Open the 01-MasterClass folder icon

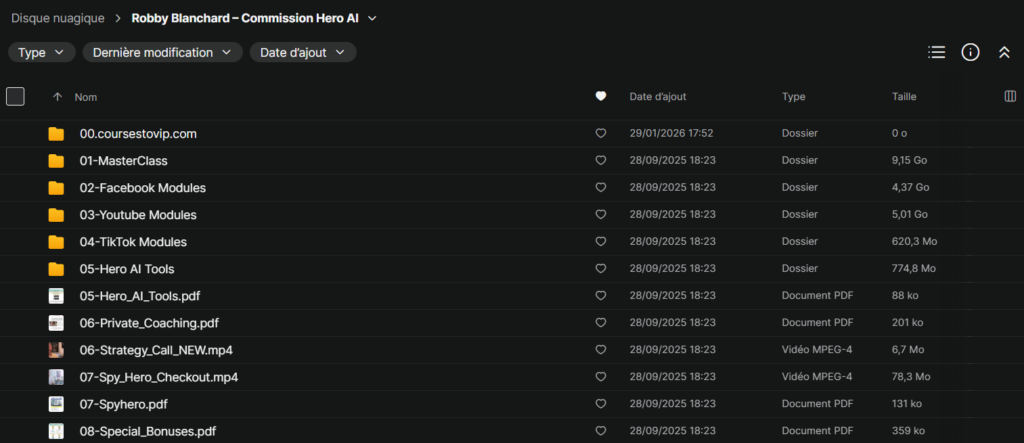pos(56,161)
